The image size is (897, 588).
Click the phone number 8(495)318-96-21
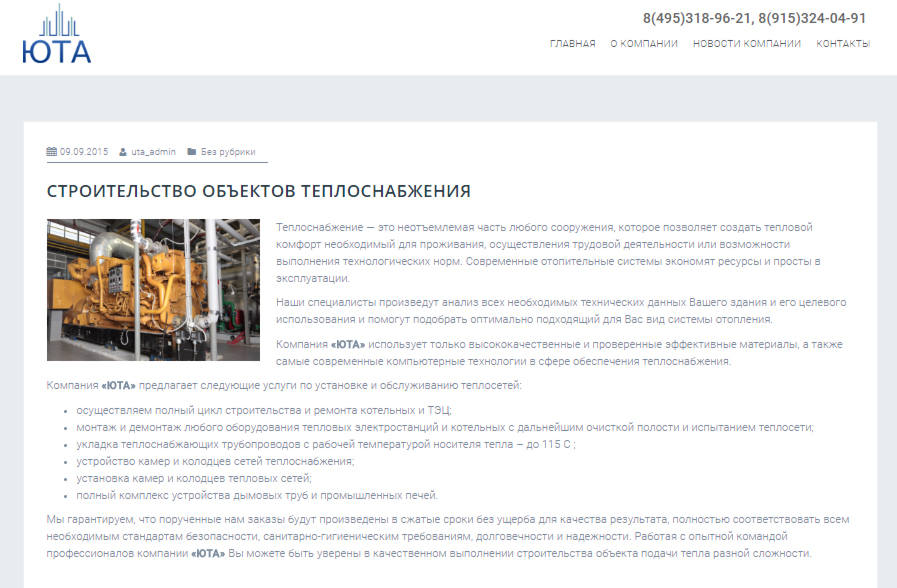click(x=697, y=18)
